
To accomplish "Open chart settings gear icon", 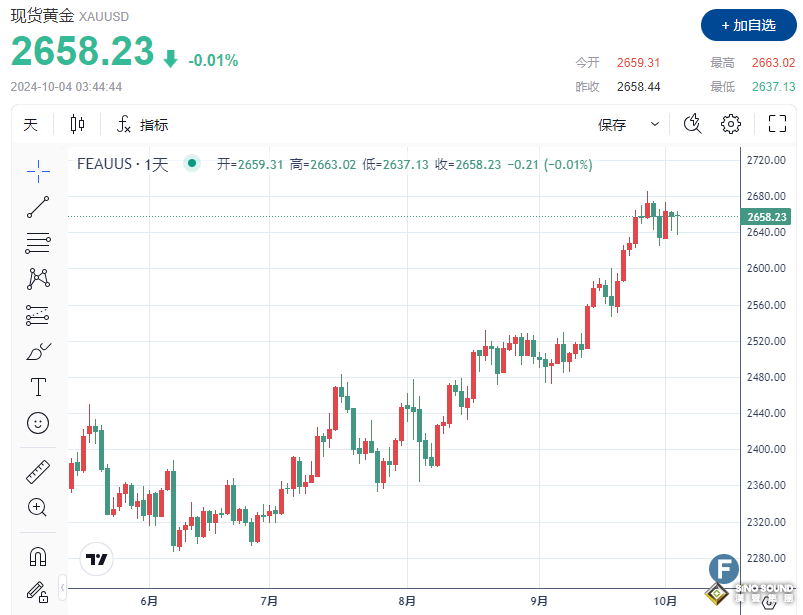I will 731,124.
